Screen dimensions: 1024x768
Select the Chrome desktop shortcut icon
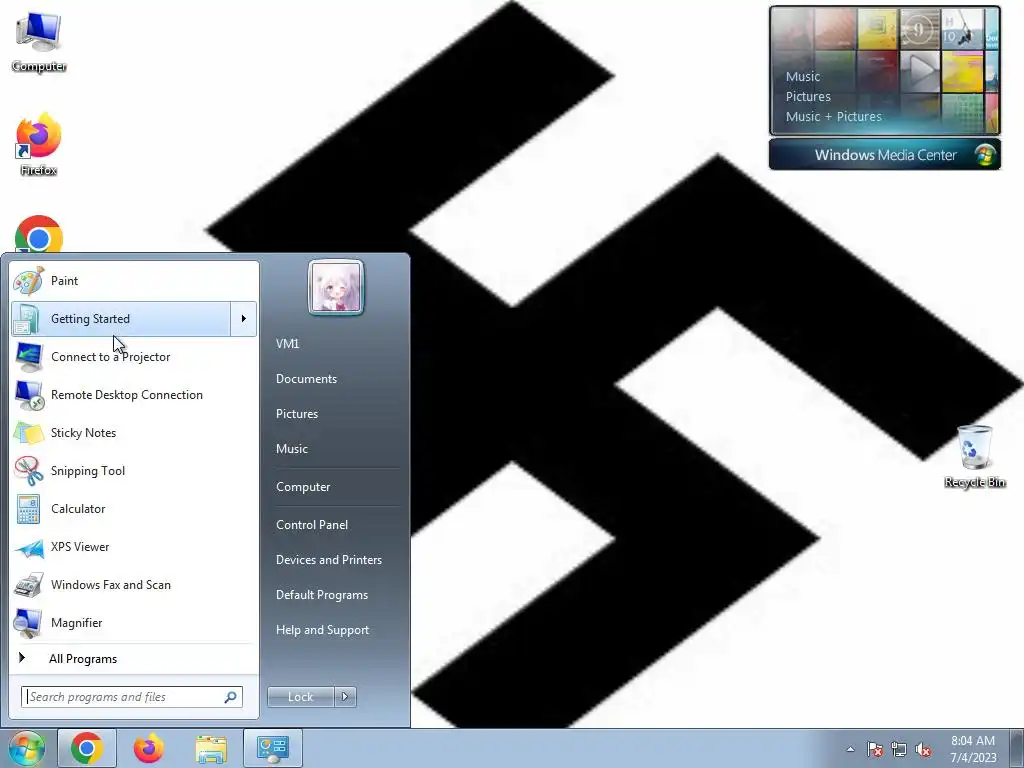[x=39, y=234]
